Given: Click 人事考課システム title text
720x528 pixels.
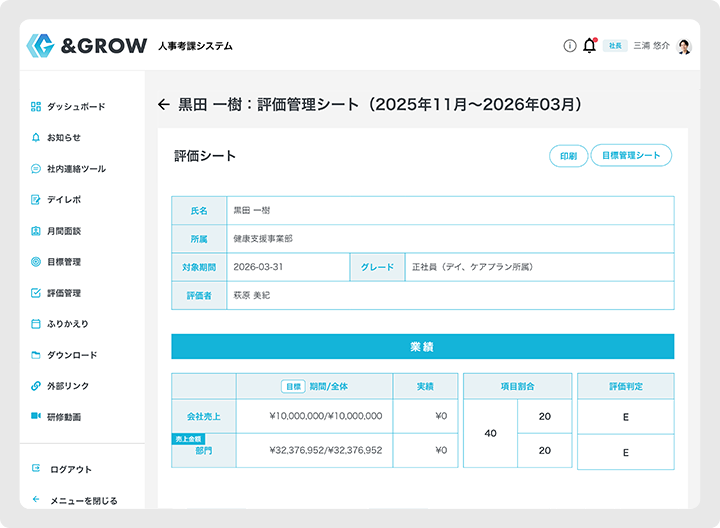Looking at the screenshot, I should click(x=196, y=46).
